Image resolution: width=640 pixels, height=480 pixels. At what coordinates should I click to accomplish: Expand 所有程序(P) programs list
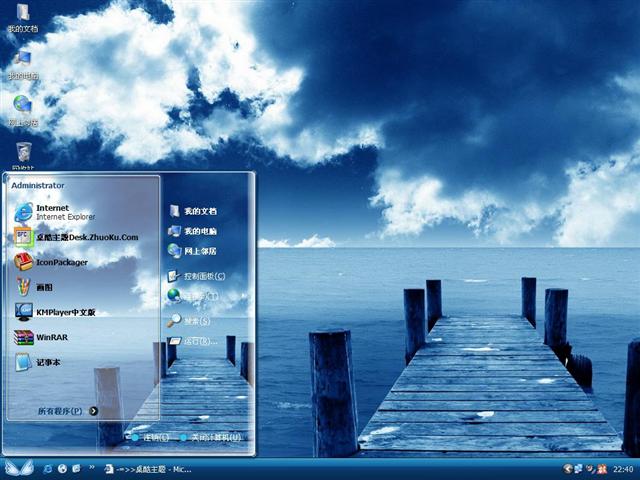(x=66, y=411)
